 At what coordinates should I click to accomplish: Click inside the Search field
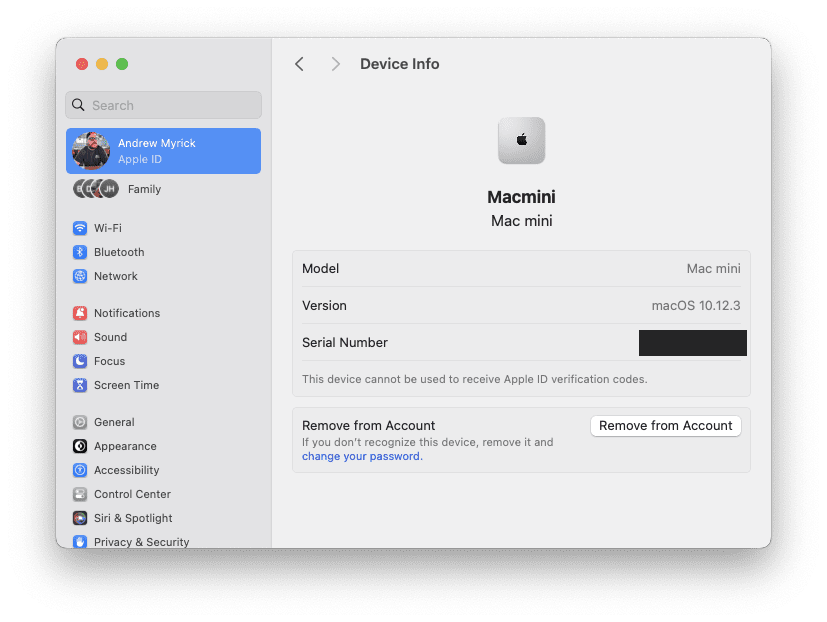point(164,105)
